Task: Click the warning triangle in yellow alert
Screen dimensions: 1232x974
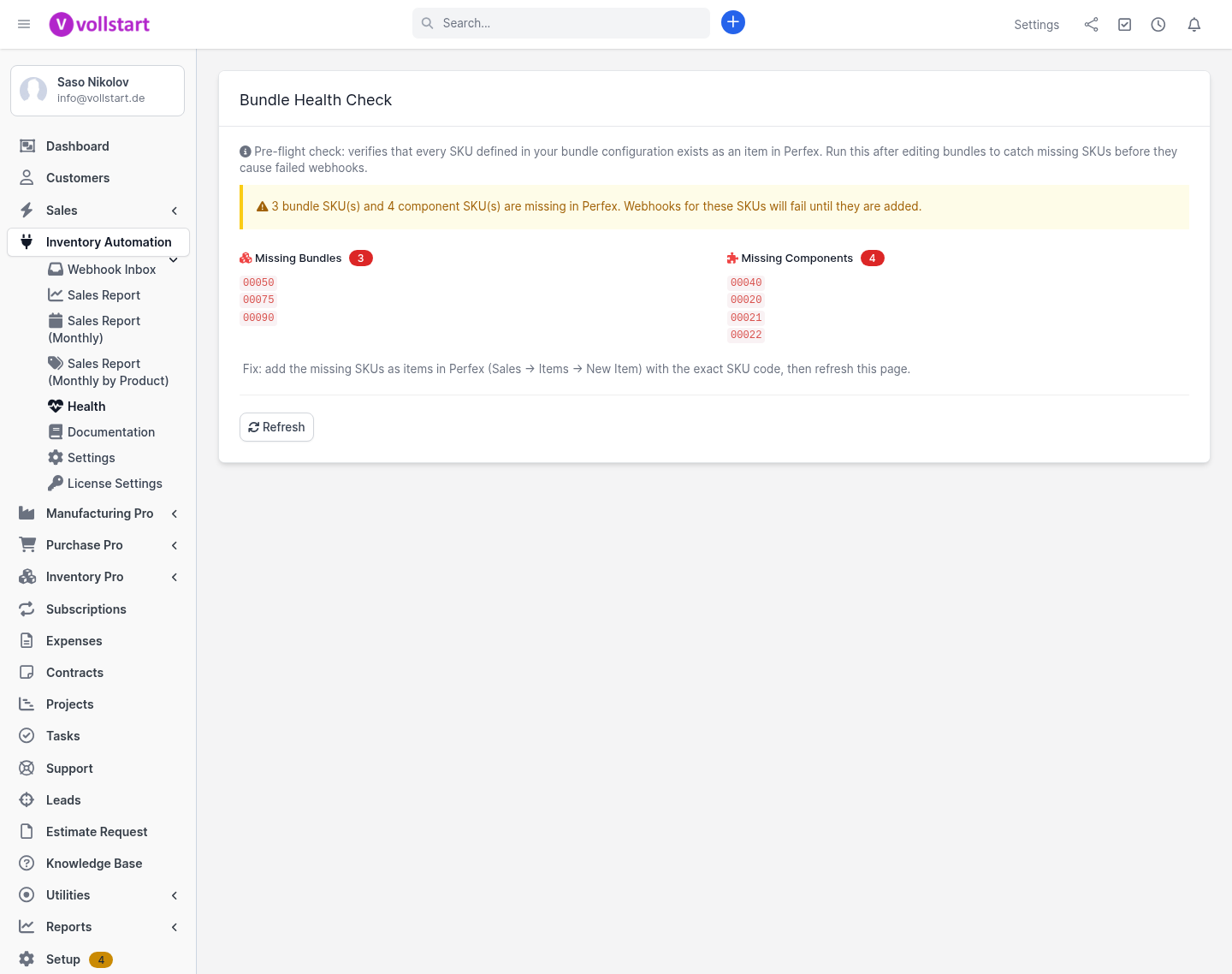Action: (263, 206)
